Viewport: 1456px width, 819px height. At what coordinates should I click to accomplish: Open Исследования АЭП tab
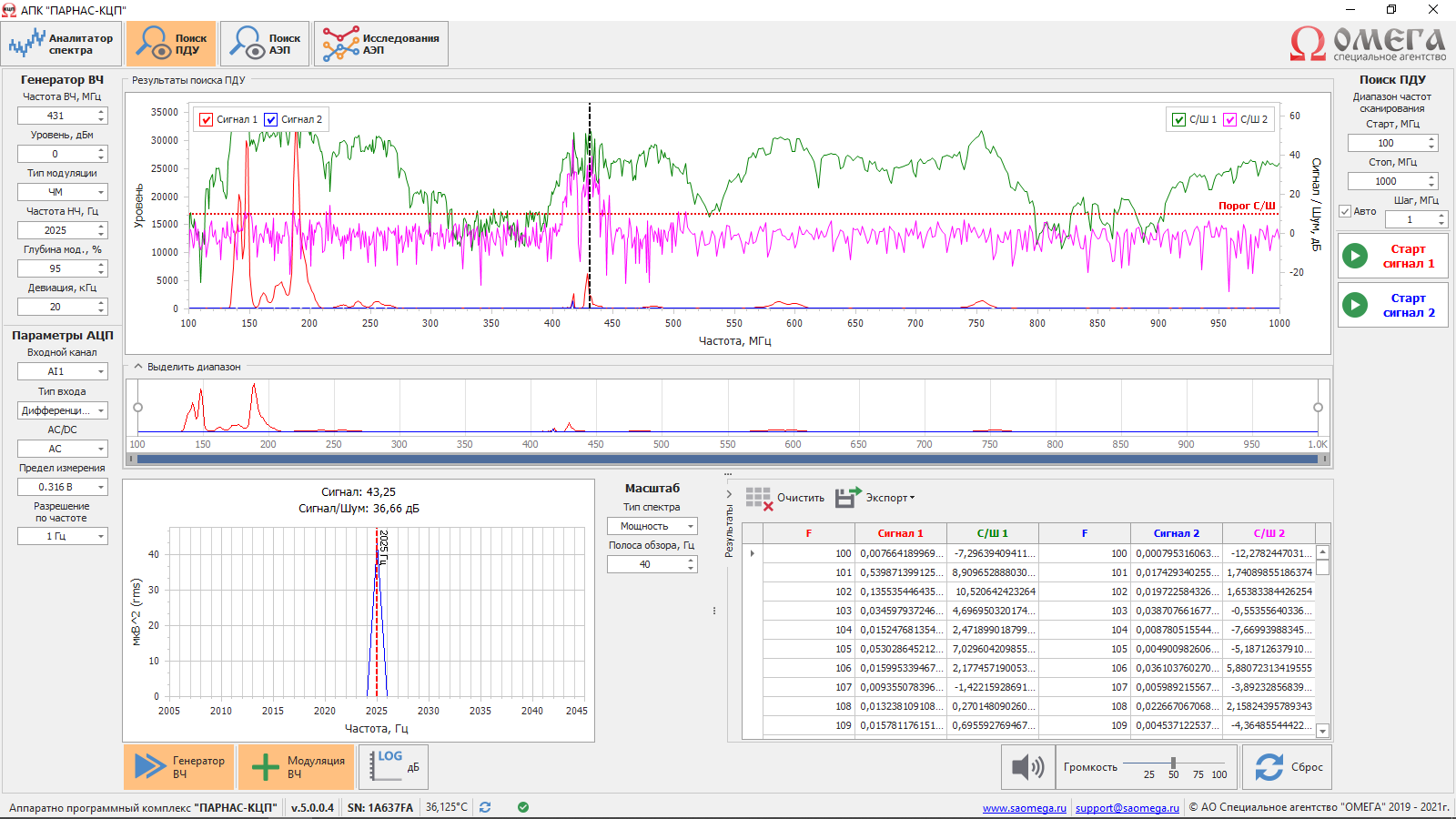[381, 44]
